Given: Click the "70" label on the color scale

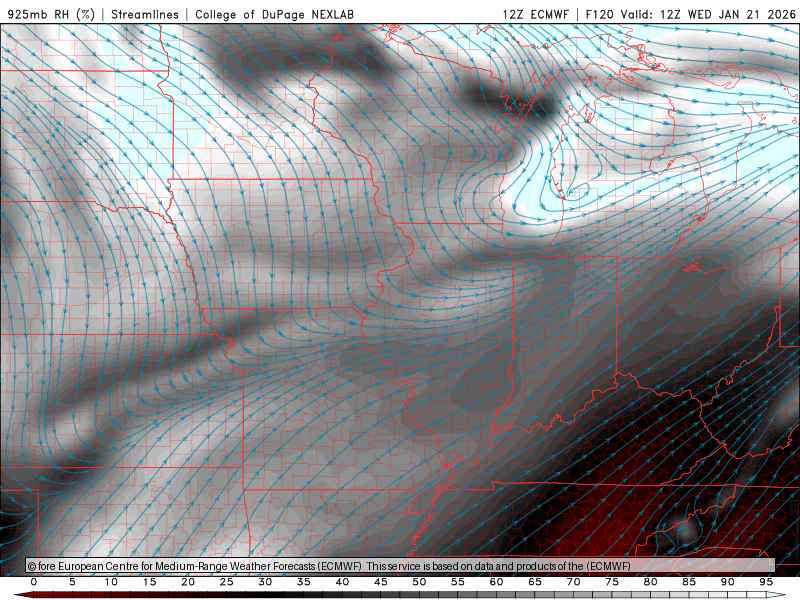Looking at the screenshot, I should click(x=573, y=582).
